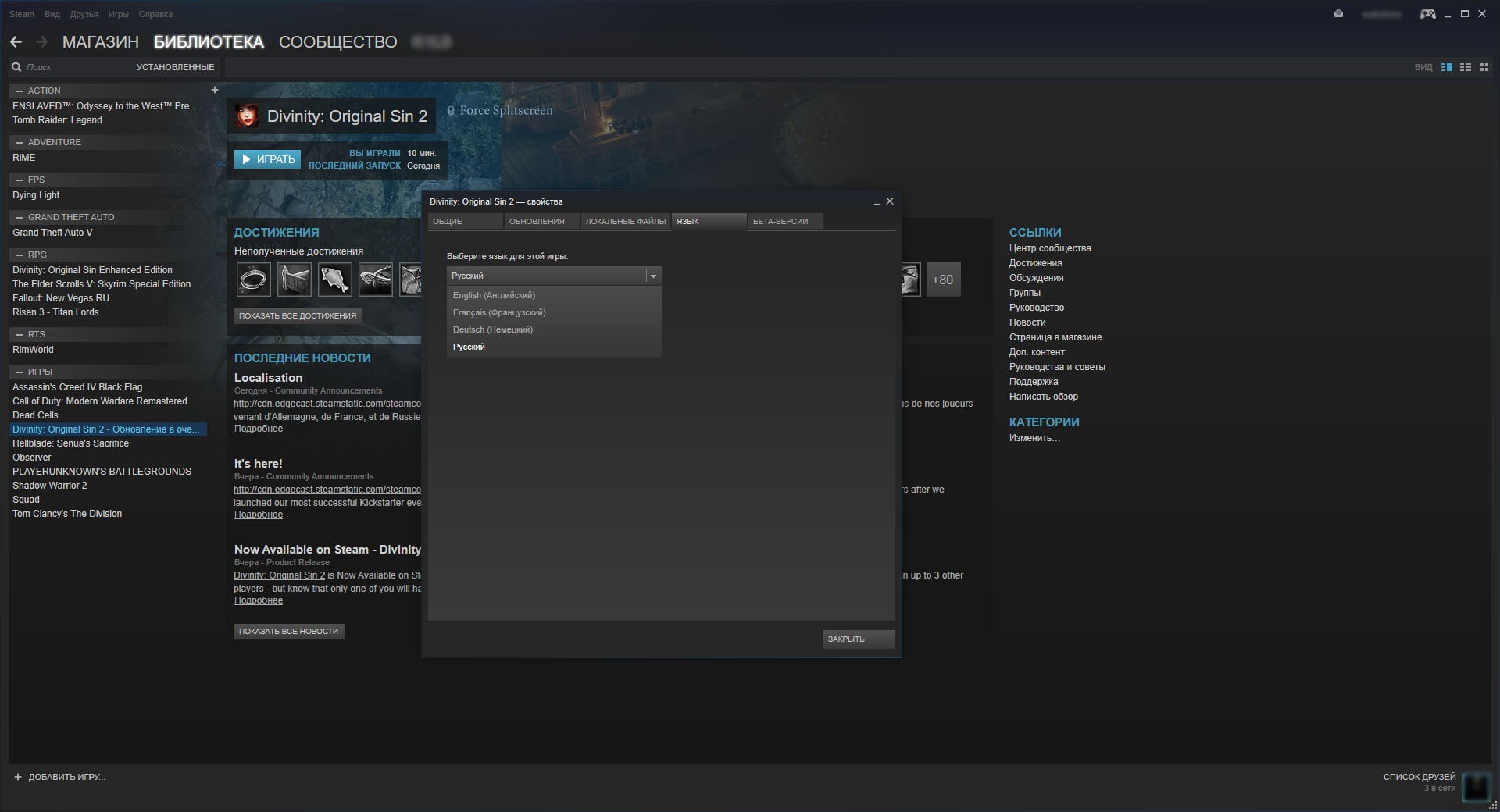Open Центр сообщества link
1500x812 pixels.
tap(1050, 248)
